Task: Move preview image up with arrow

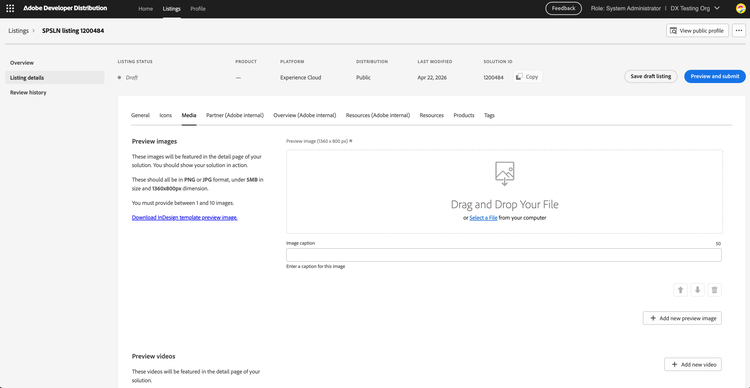Action: coord(680,290)
